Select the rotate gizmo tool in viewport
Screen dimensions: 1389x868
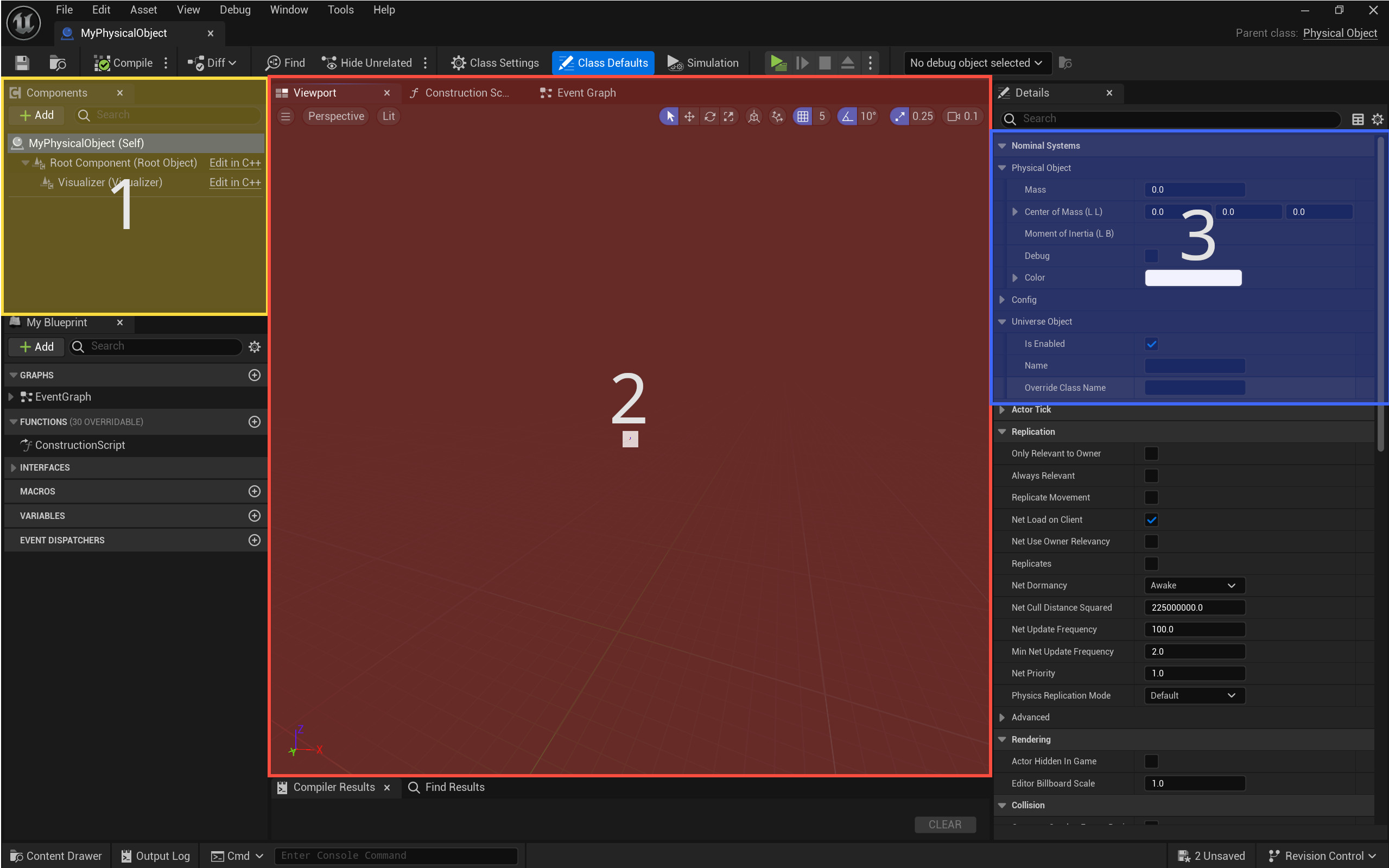tap(709, 117)
